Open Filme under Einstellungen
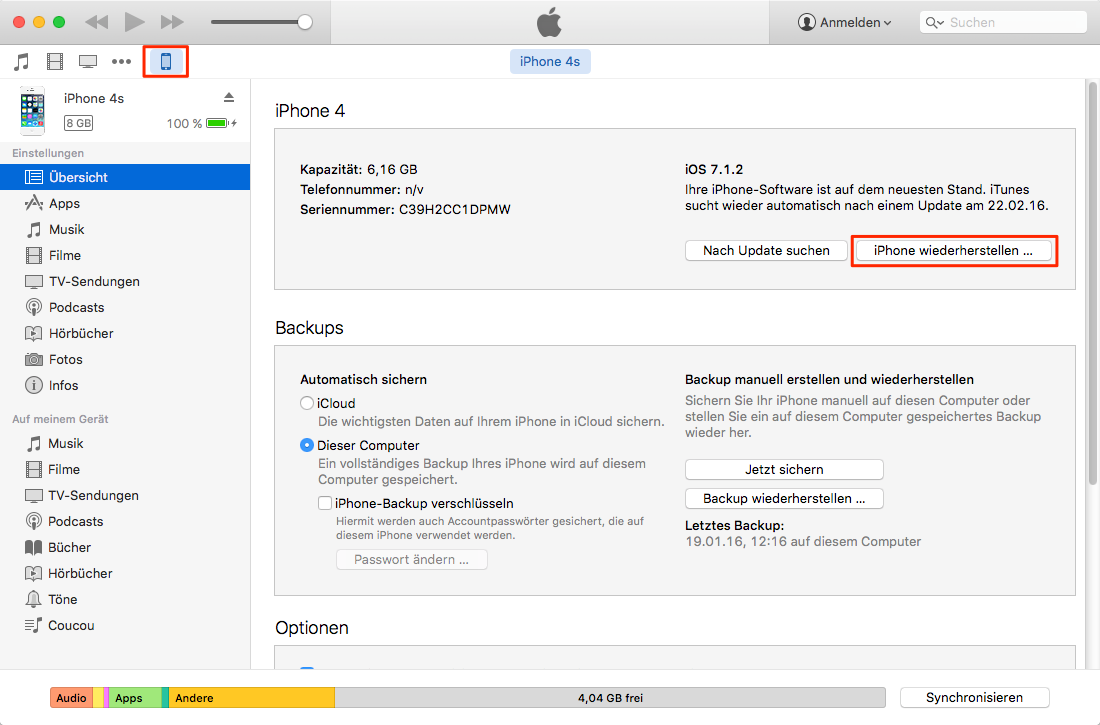The width and height of the screenshot is (1100, 725). pos(125,255)
